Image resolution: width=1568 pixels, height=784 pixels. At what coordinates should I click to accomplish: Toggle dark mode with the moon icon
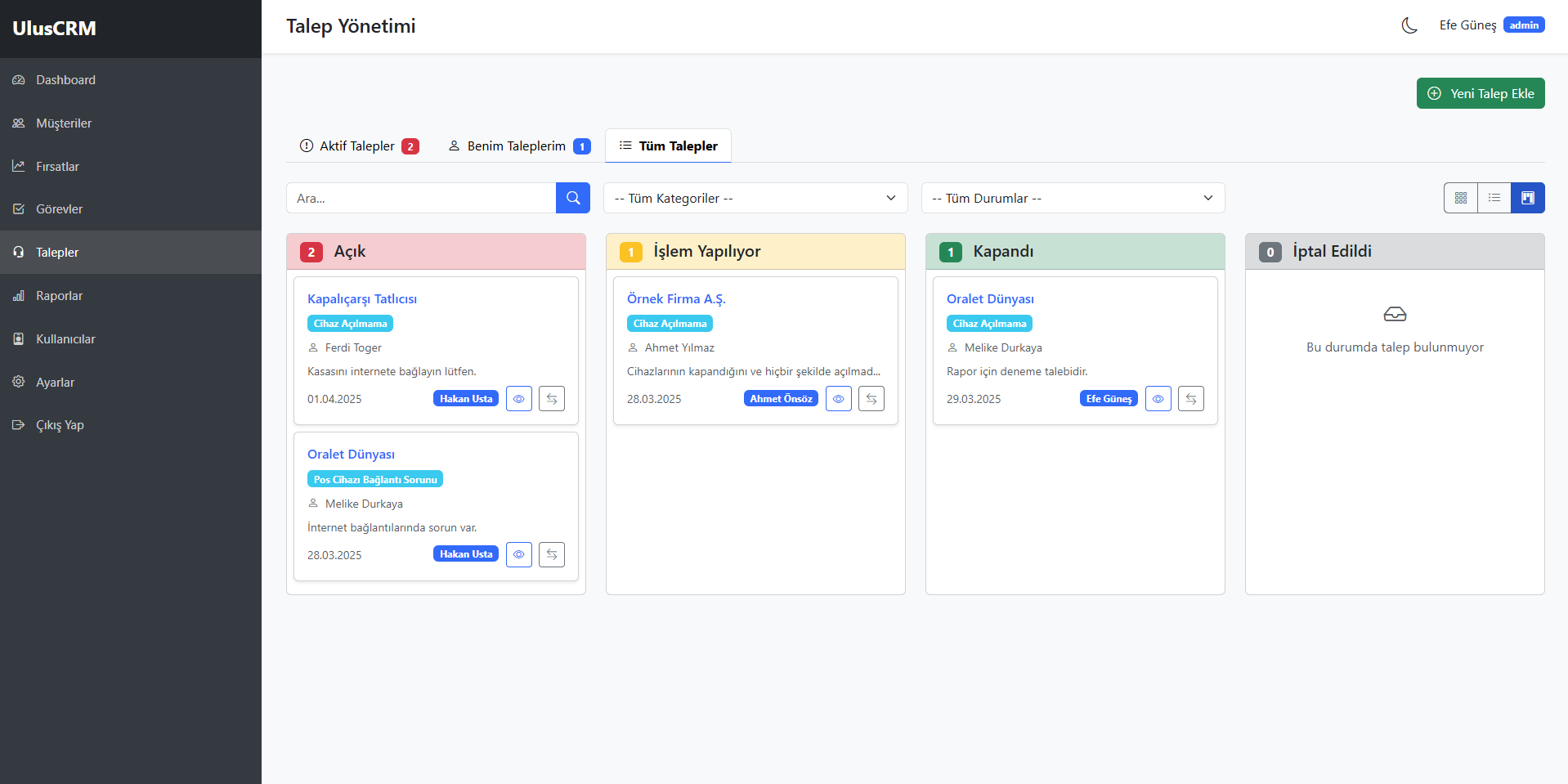pos(1409,25)
